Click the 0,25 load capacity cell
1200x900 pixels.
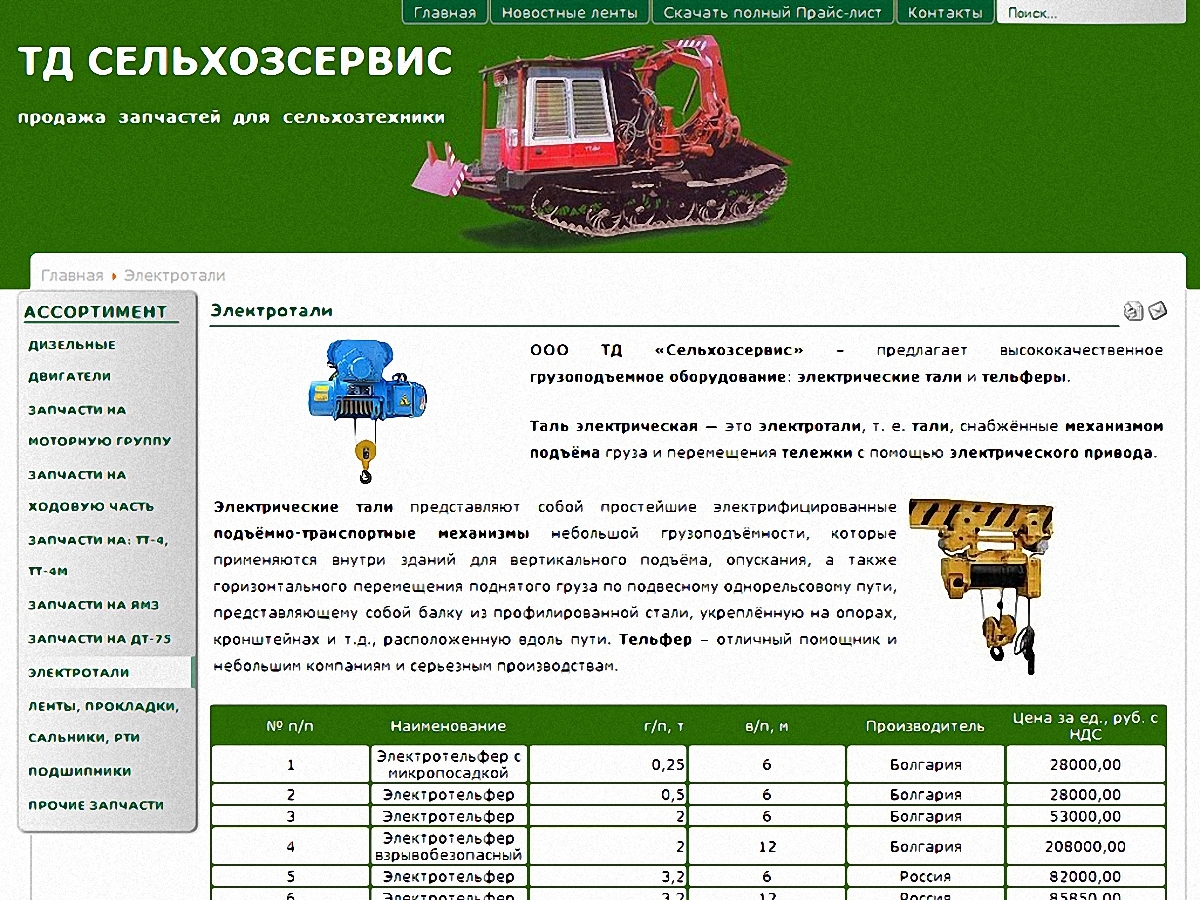click(608, 765)
